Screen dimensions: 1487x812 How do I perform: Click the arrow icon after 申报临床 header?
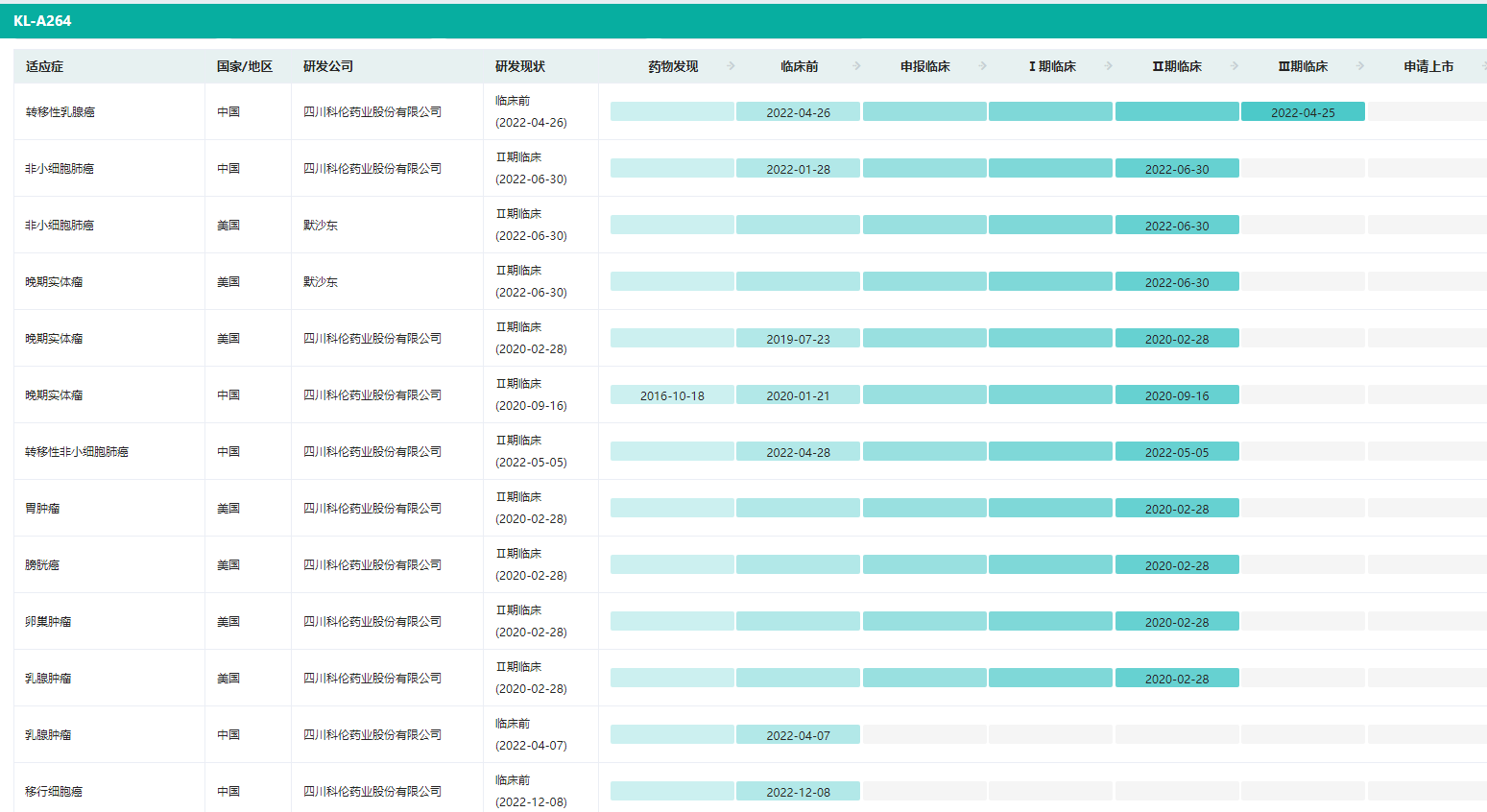point(982,66)
